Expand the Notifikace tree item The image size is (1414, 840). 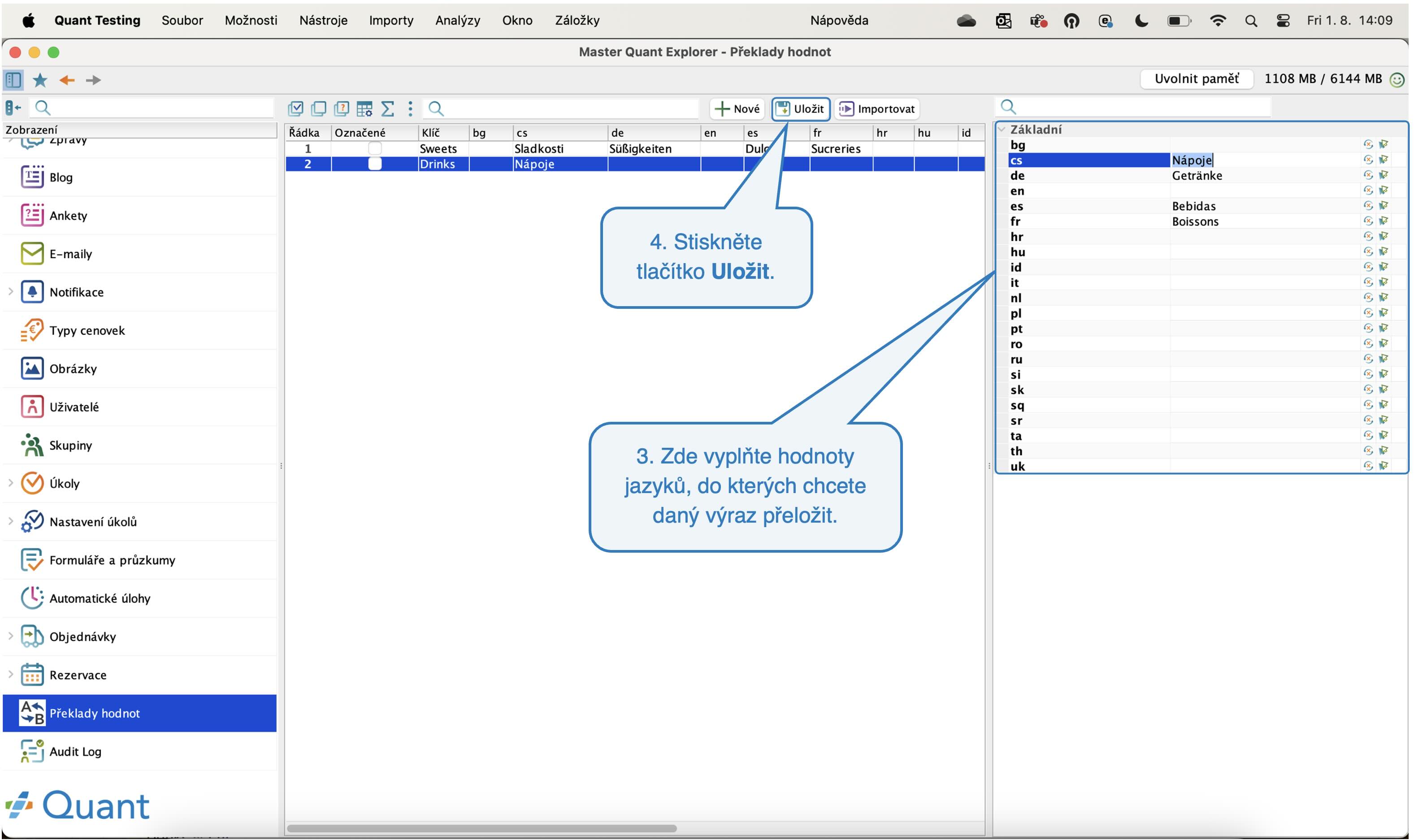[11, 291]
